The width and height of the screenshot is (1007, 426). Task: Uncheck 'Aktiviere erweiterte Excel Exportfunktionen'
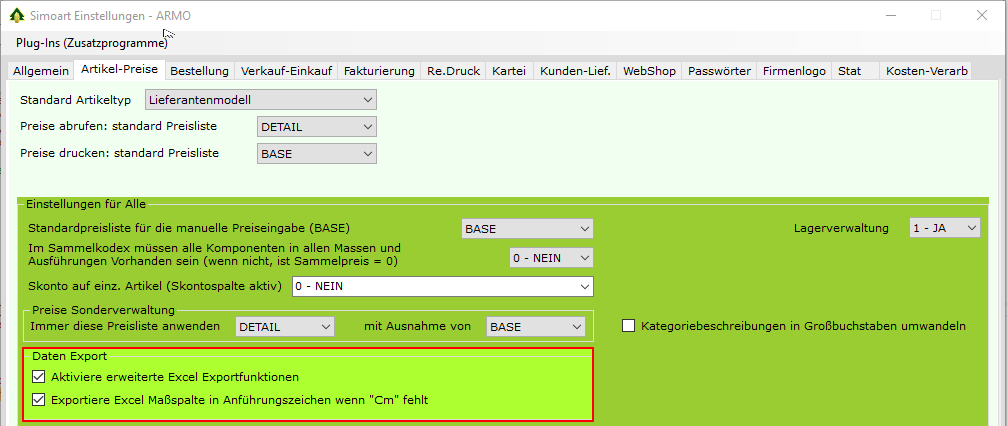[x=40, y=377]
